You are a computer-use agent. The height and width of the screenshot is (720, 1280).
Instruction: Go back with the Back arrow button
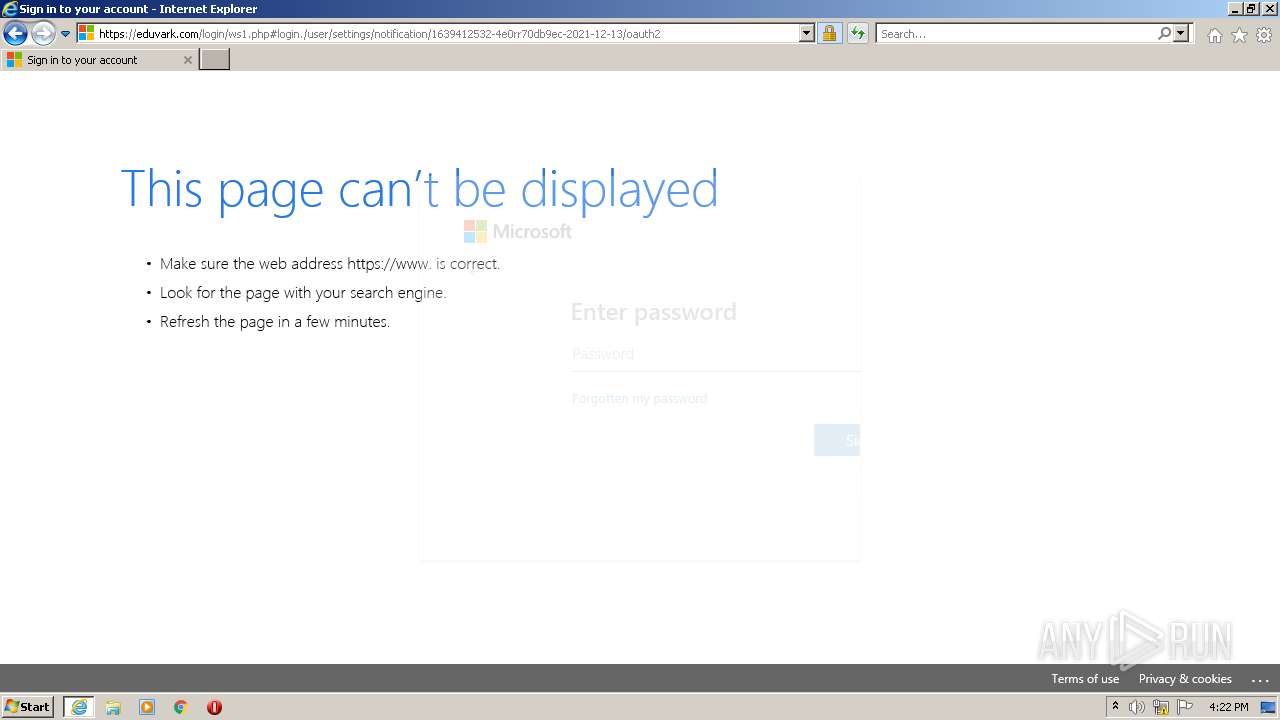15,34
